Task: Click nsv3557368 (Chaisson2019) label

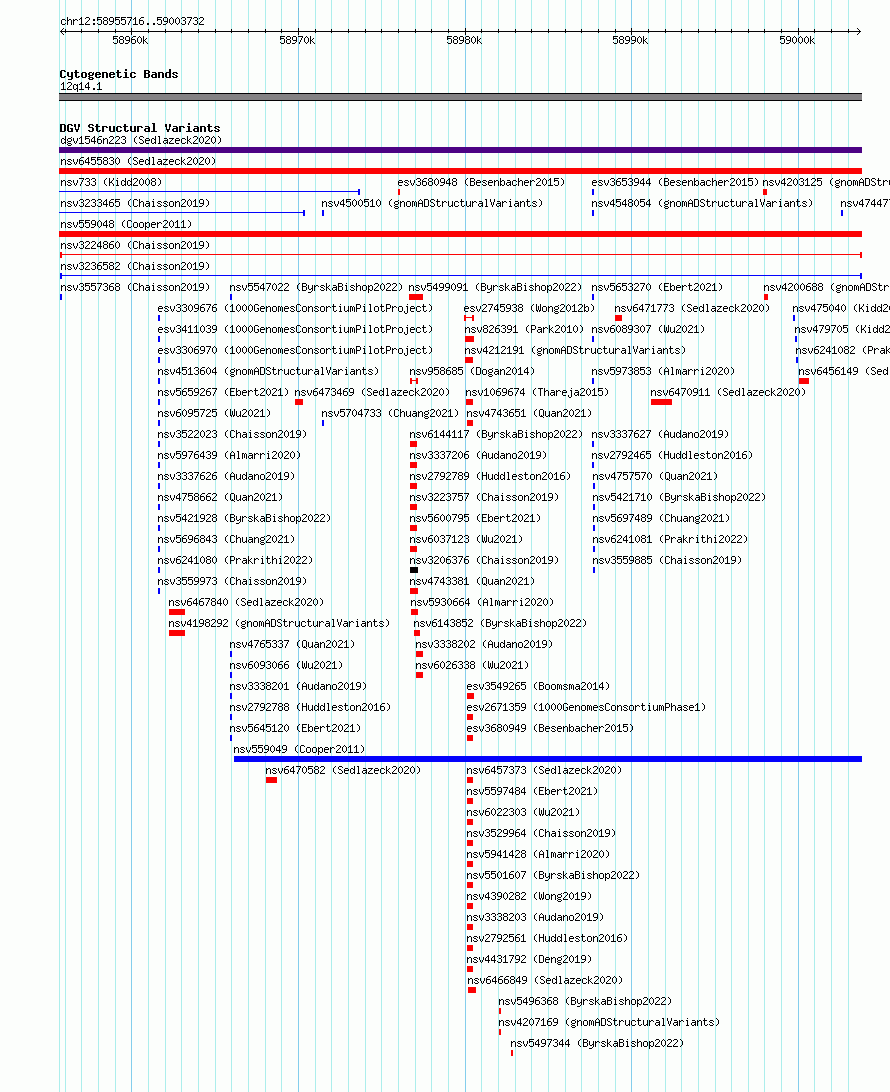Action: pyautogui.click(x=134, y=287)
